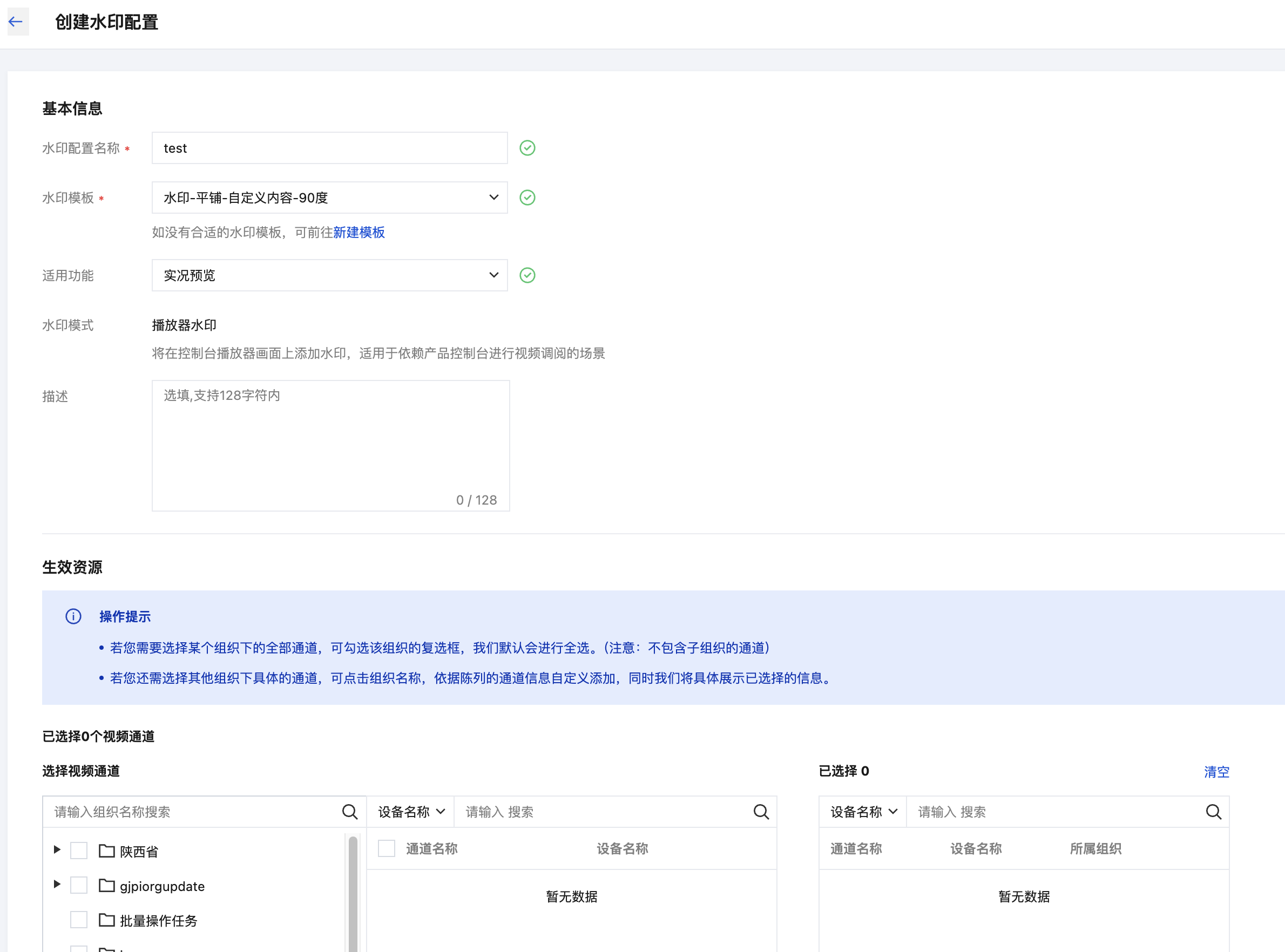Click search icon in channel list panel
This screenshot has height=952, width=1285.
(761, 811)
